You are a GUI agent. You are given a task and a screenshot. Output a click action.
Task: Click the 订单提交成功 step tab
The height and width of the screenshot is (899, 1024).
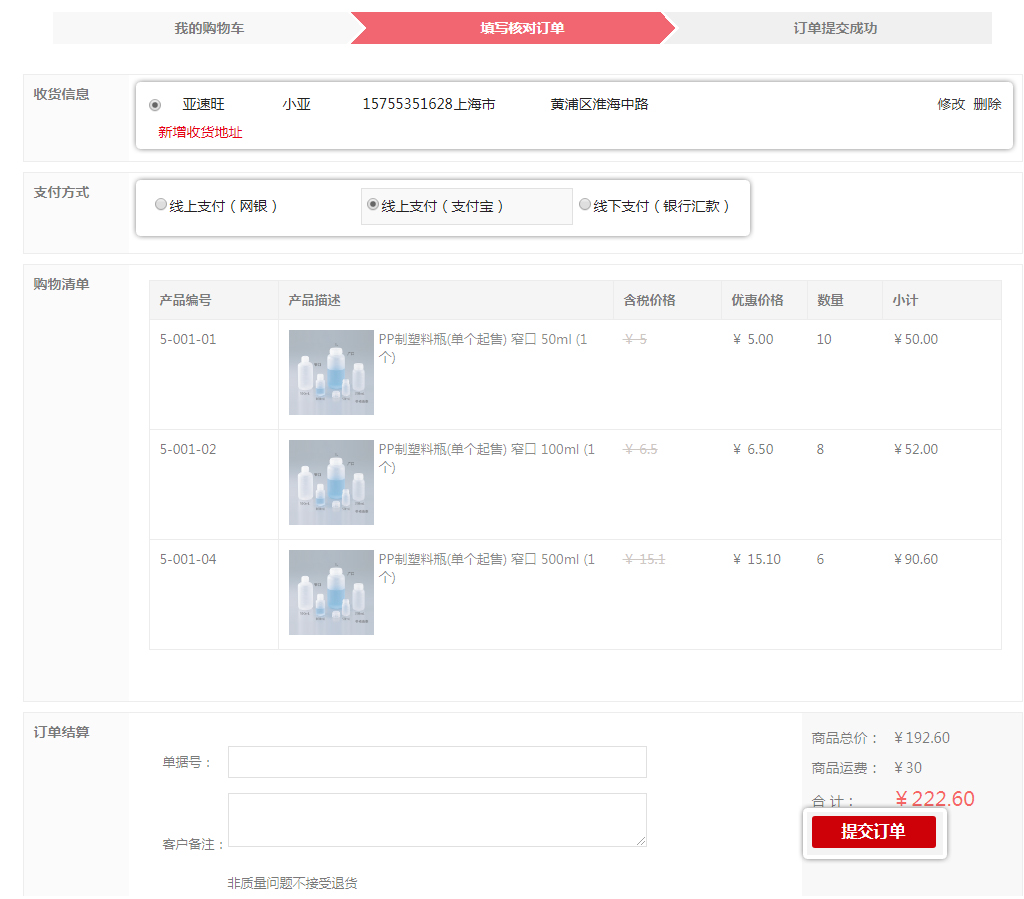(835, 28)
